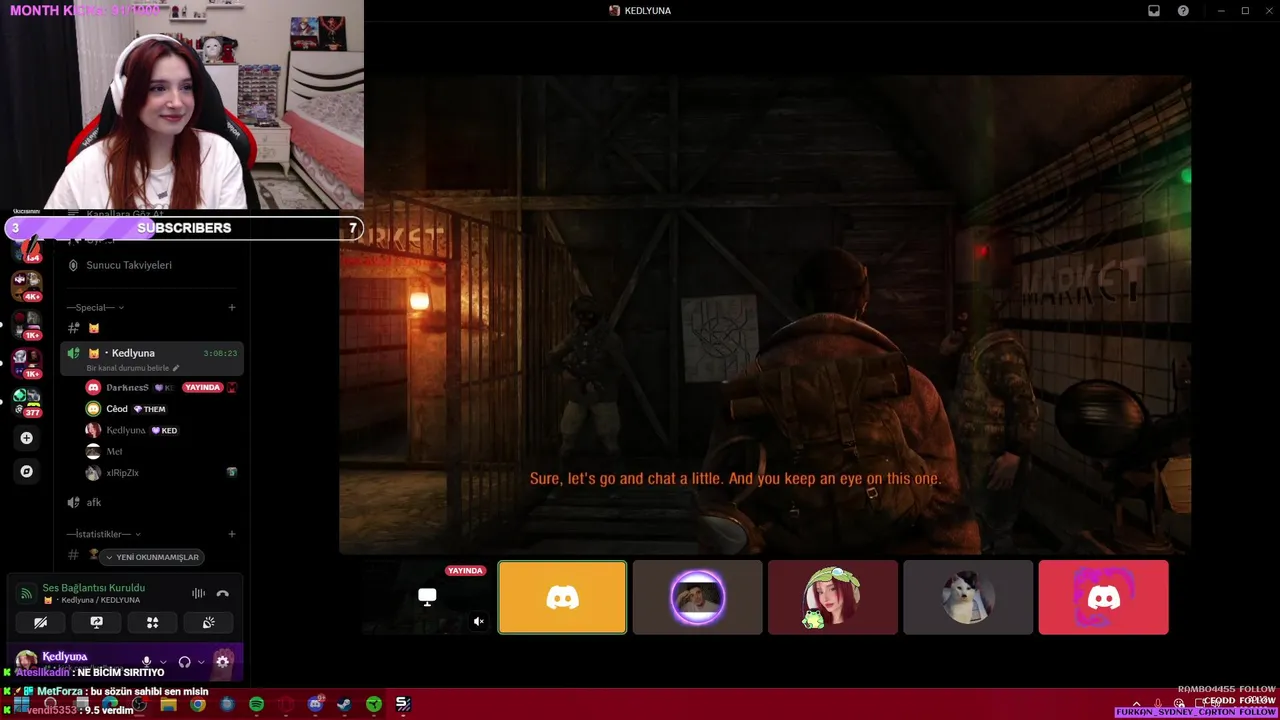Open the voice connection signal icon
The width and height of the screenshot is (1280, 720).
tap(26, 593)
